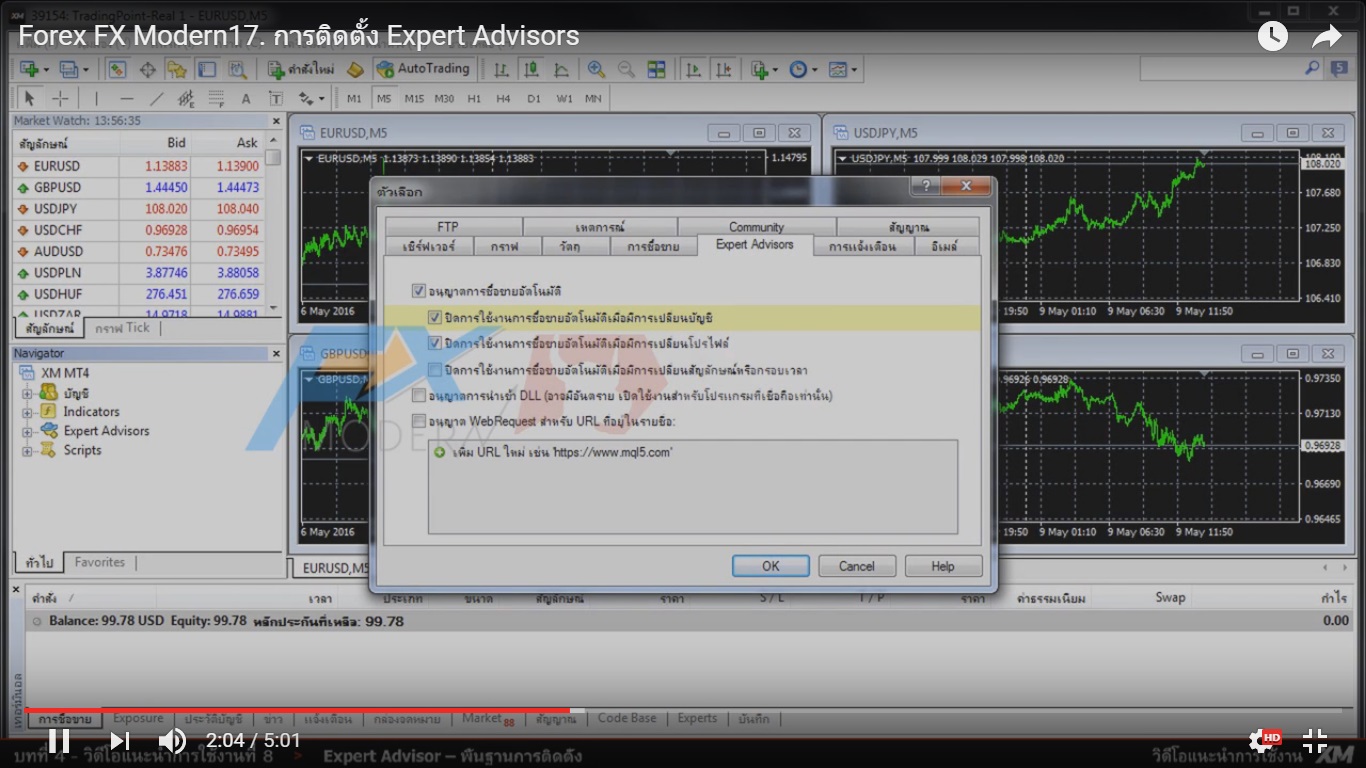The image size is (1366, 768).
Task: Click the Help button in dialog
Action: tap(943, 566)
